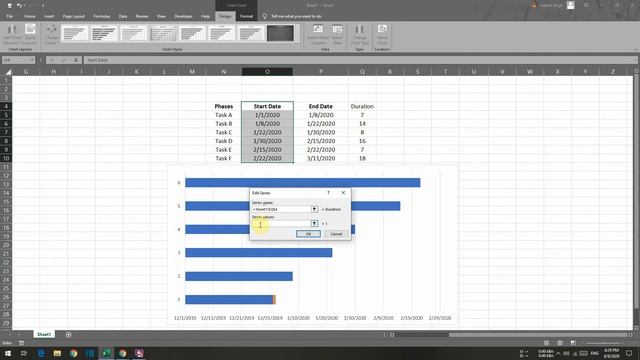Image resolution: width=640 pixels, height=360 pixels.
Task: Focus the Series values input field
Action: tap(281, 223)
